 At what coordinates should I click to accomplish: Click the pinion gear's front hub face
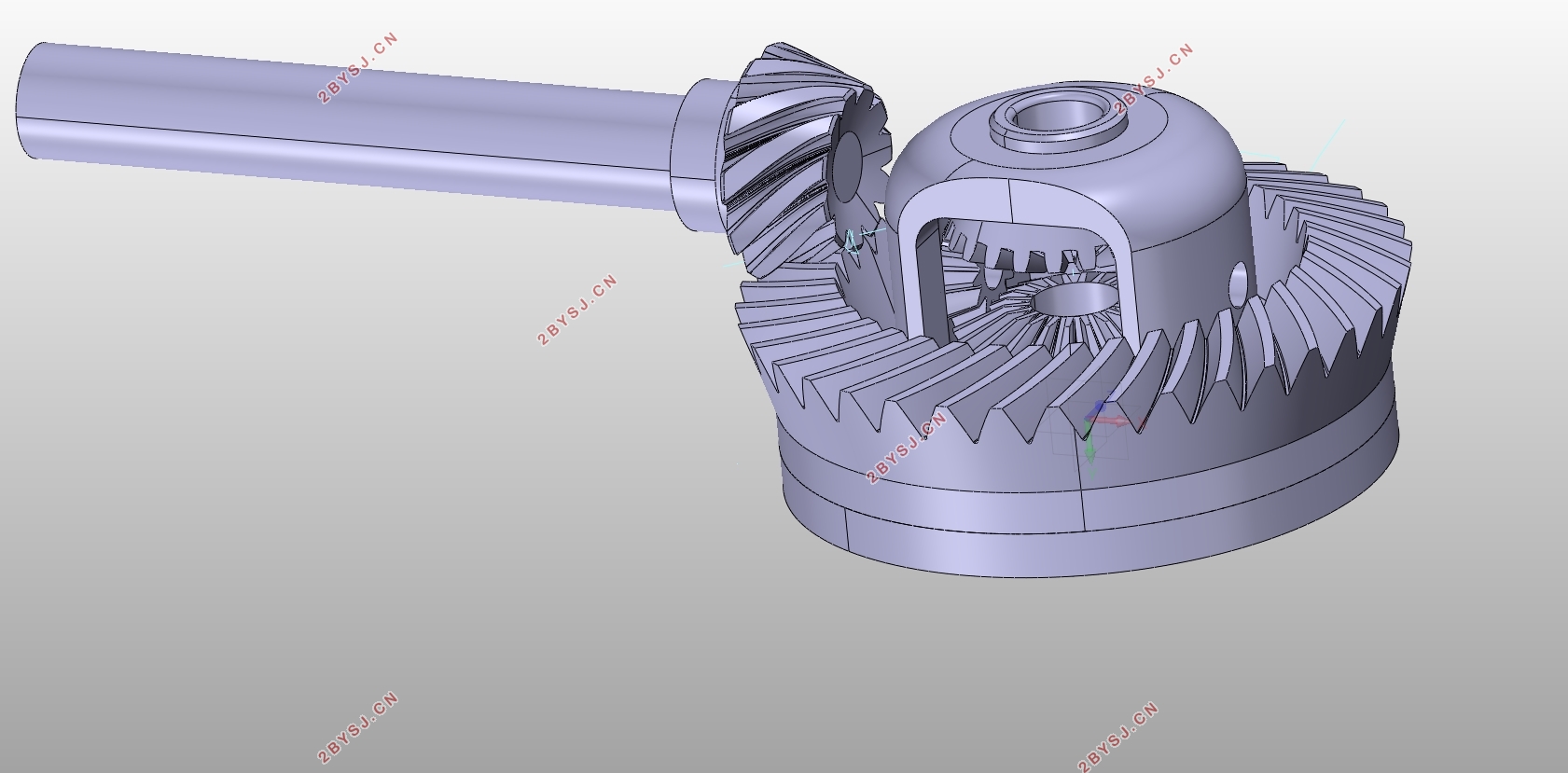[849, 169]
